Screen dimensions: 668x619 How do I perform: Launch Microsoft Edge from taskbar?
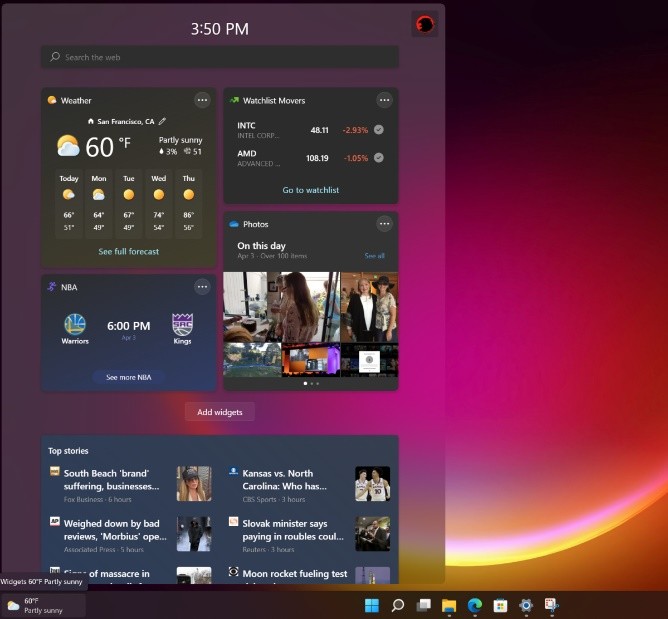click(x=475, y=605)
